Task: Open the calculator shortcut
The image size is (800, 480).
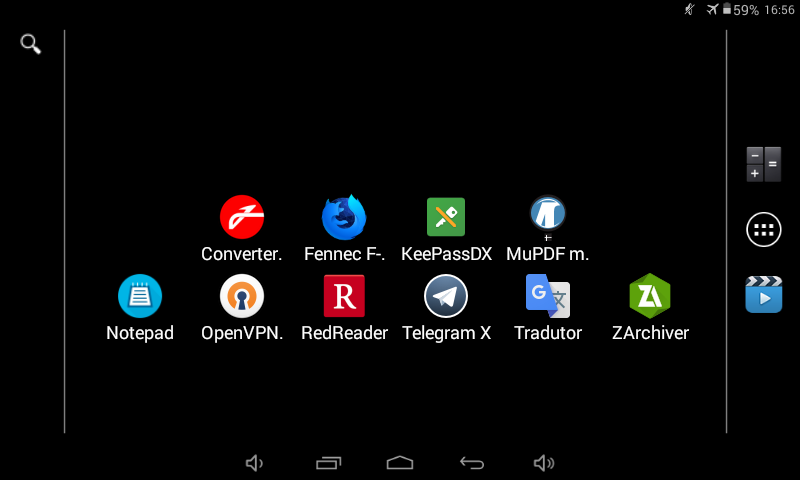Action: click(764, 164)
